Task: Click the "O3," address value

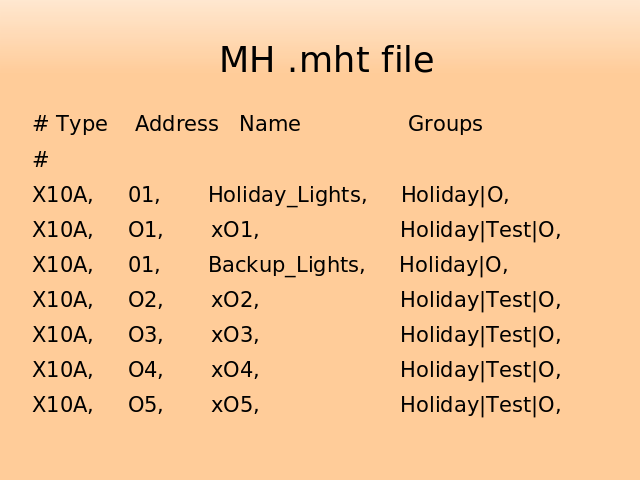Action: (x=145, y=336)
